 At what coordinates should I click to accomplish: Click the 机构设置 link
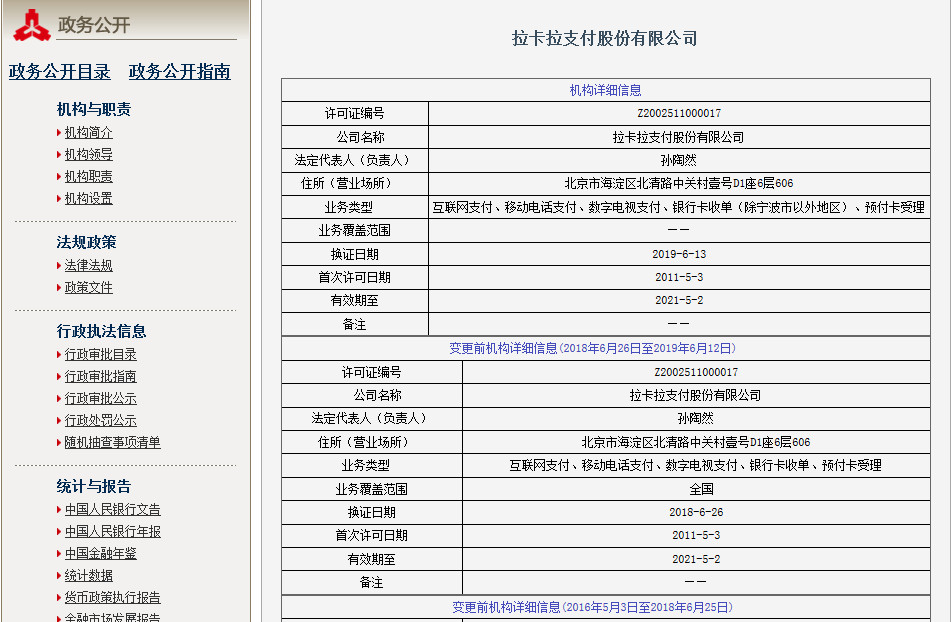tap(88, 199)
